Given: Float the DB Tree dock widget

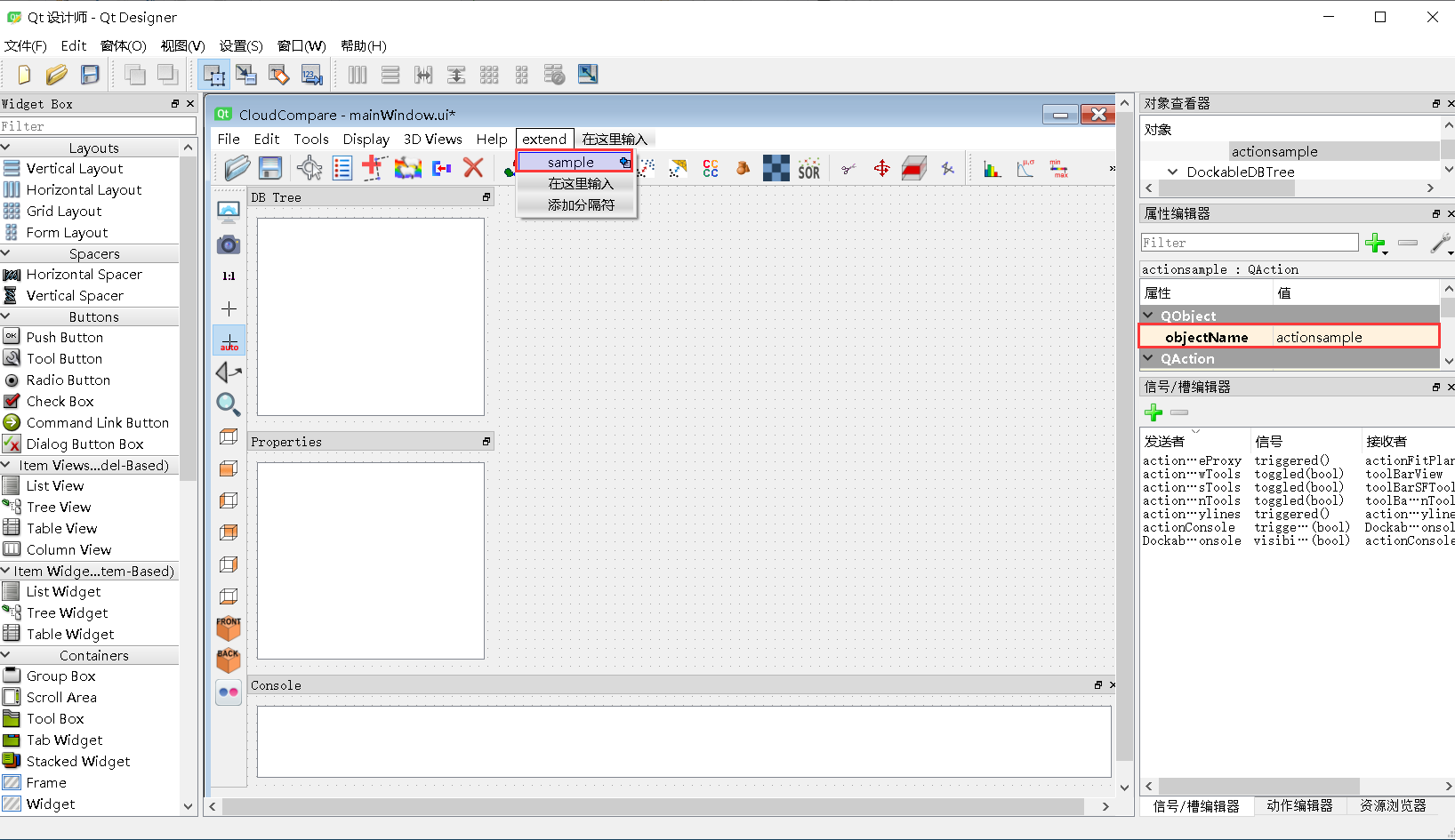Looking at the screenshot, I should (x=486, y=197).
